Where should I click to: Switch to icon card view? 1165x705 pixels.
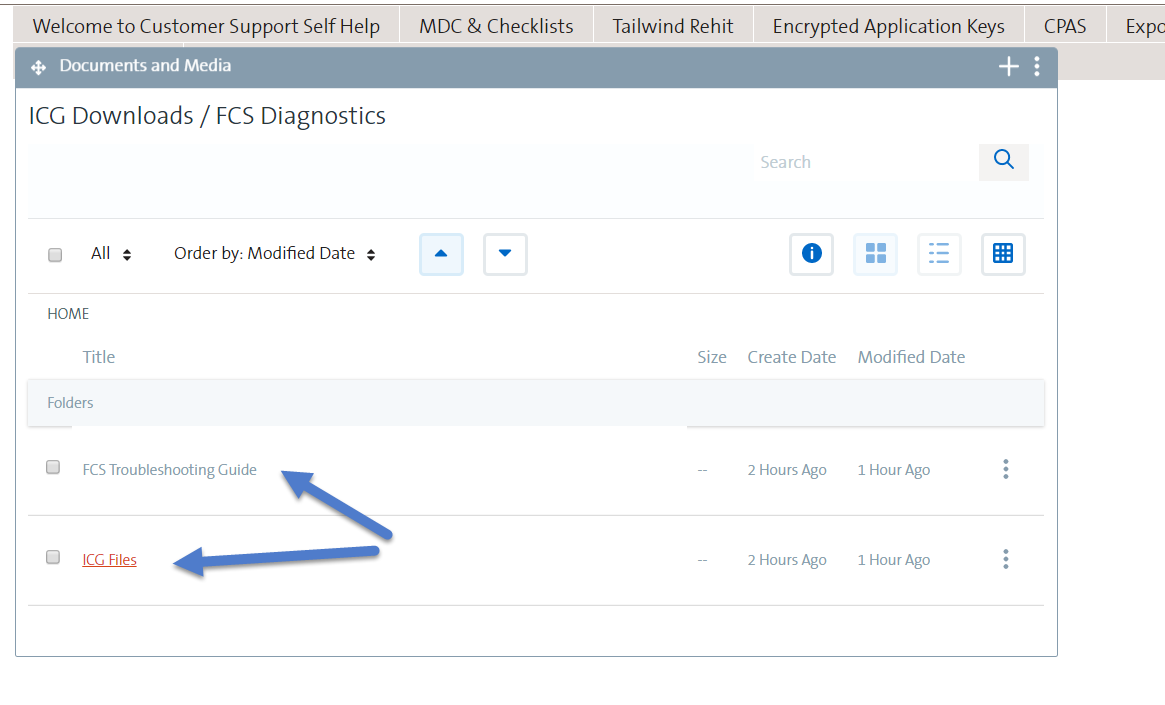pyautogui.click(x=875, y=254)
